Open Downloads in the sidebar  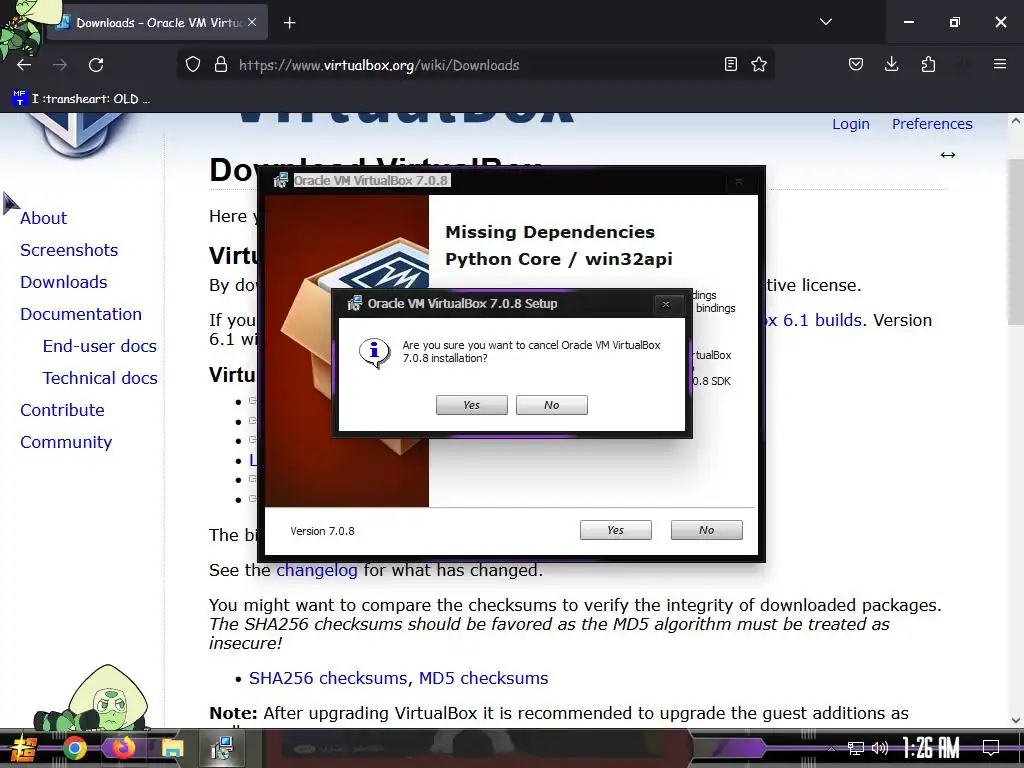pyautogui.click(x=63, y=282)
